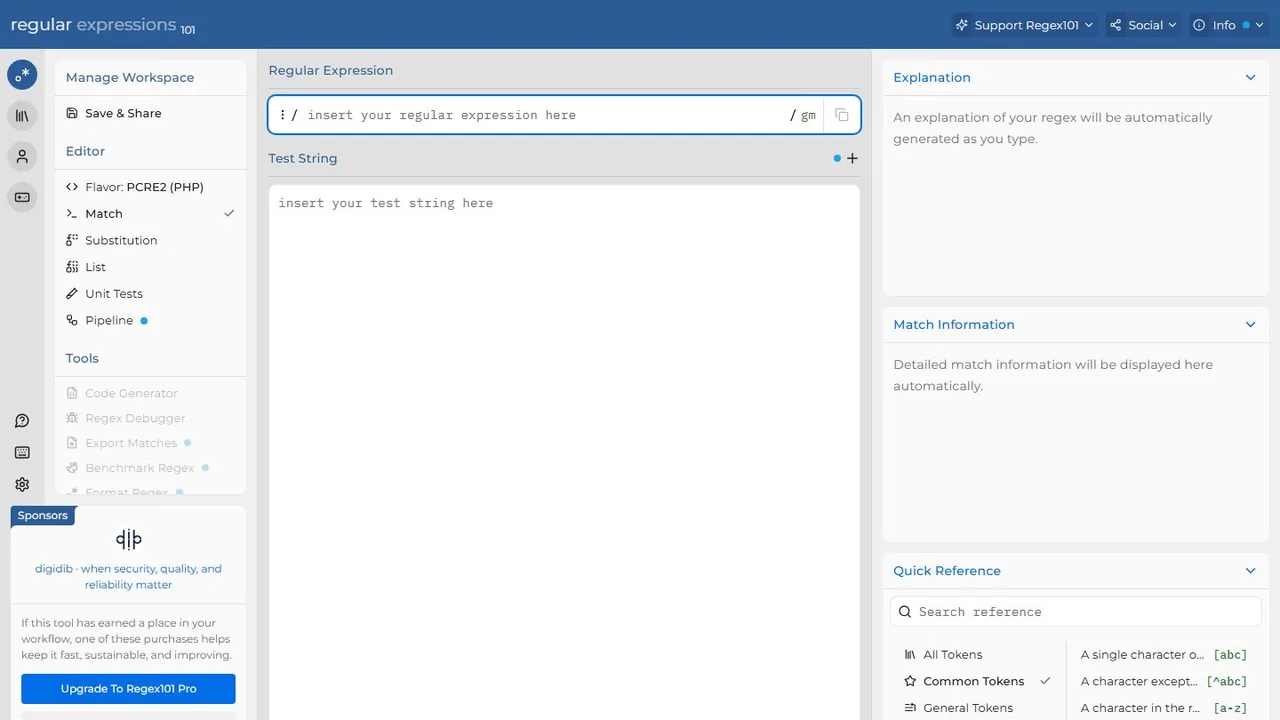Select the Match function

[x=150, y=213]
